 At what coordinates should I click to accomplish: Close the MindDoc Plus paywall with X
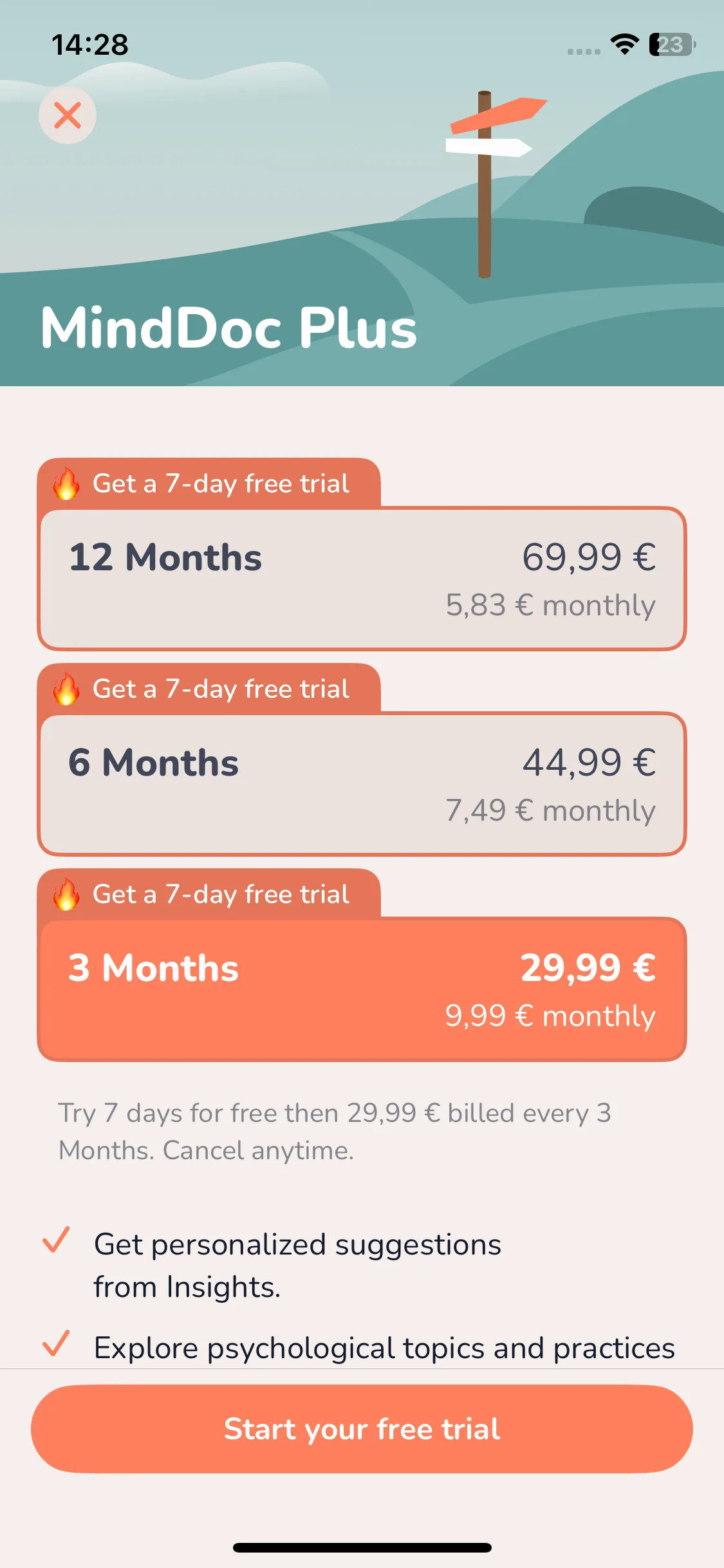click(x=67, y=115)
